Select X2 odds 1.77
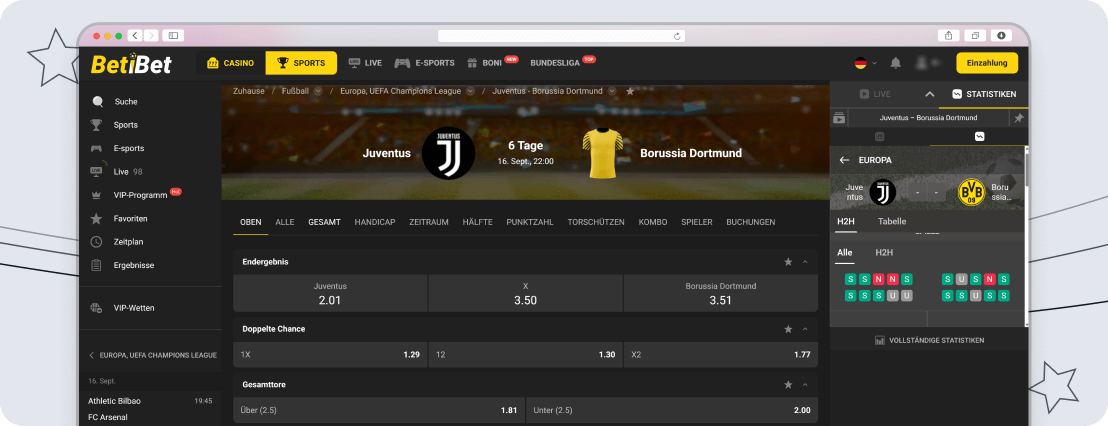Screen dimensions: 1108x426 pos(721,355)
